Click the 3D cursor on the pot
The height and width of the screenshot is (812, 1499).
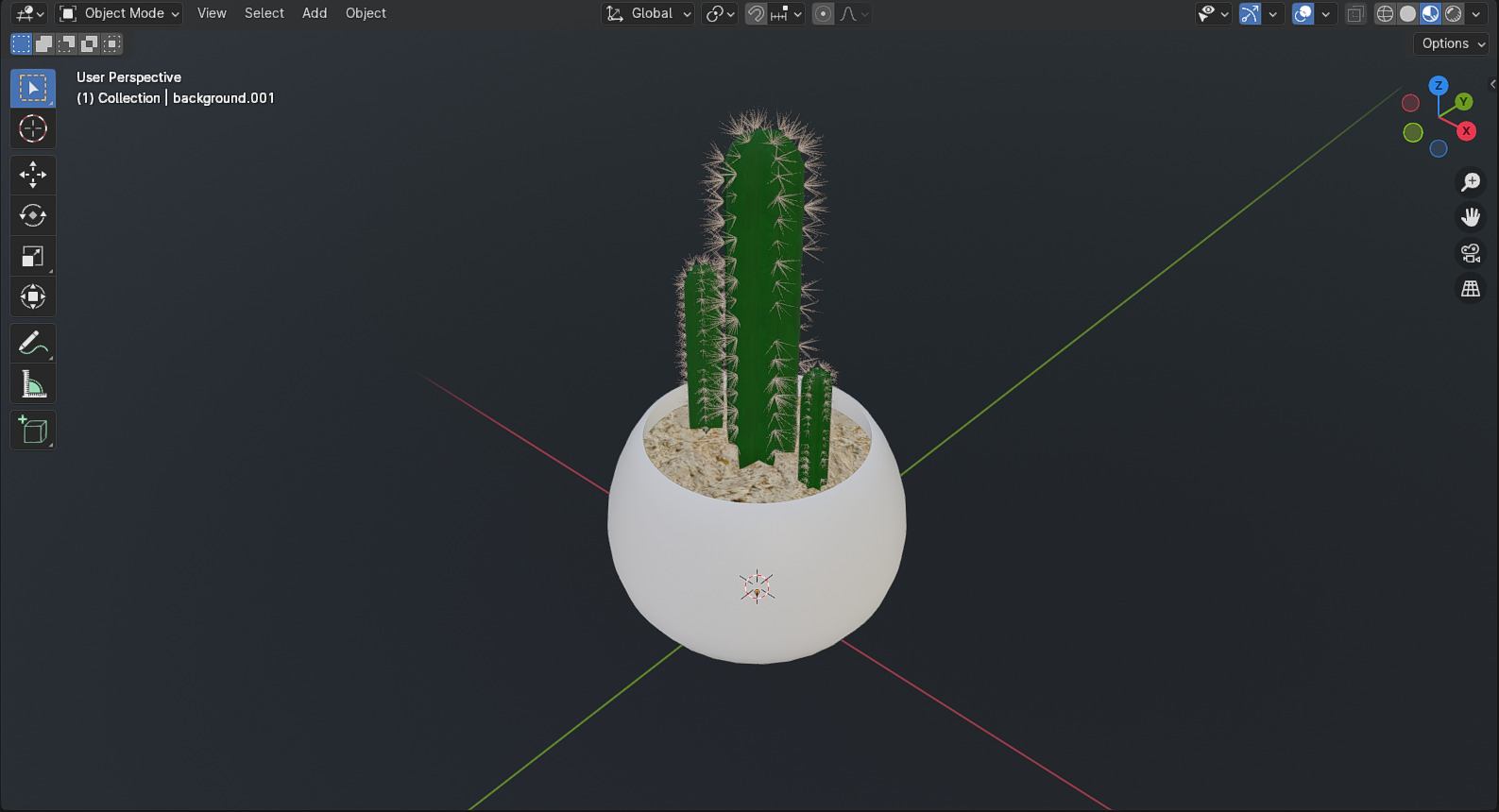757,586
